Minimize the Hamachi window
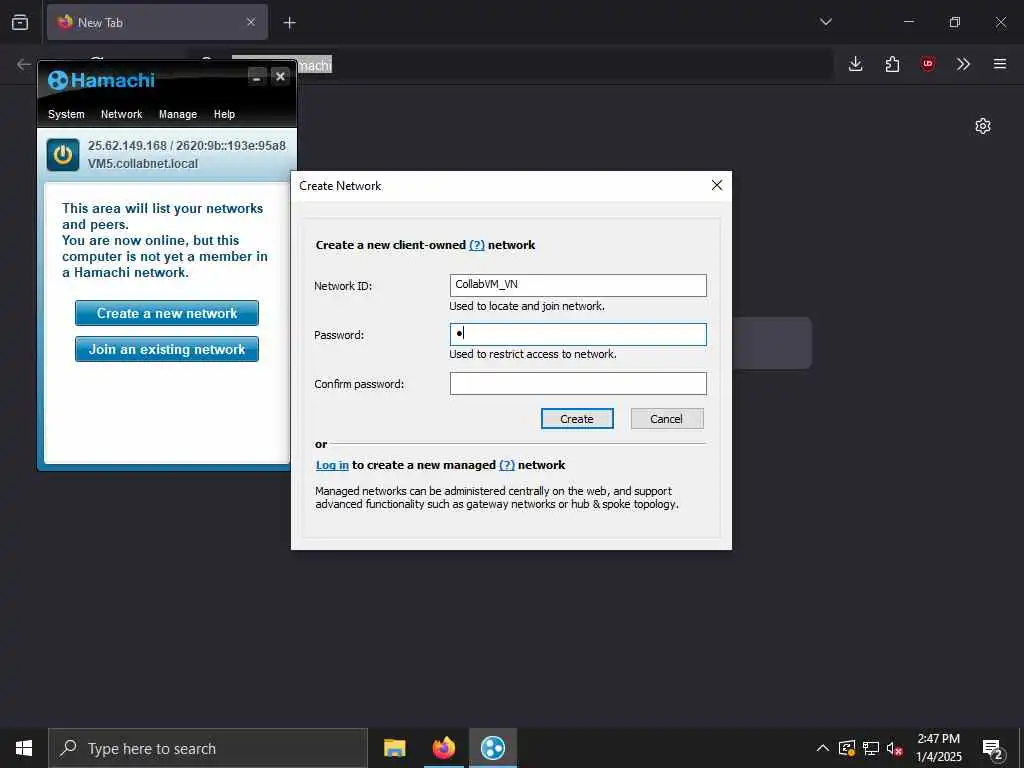The image size is (1024, 768). pyautogui.click(x=257, y=77)
